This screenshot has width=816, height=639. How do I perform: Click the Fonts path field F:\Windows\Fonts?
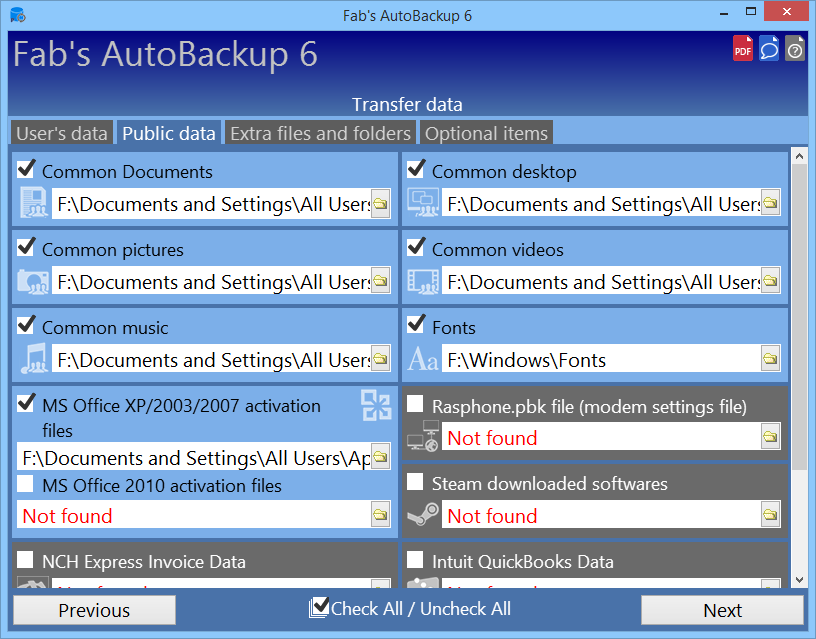[601, 359]
